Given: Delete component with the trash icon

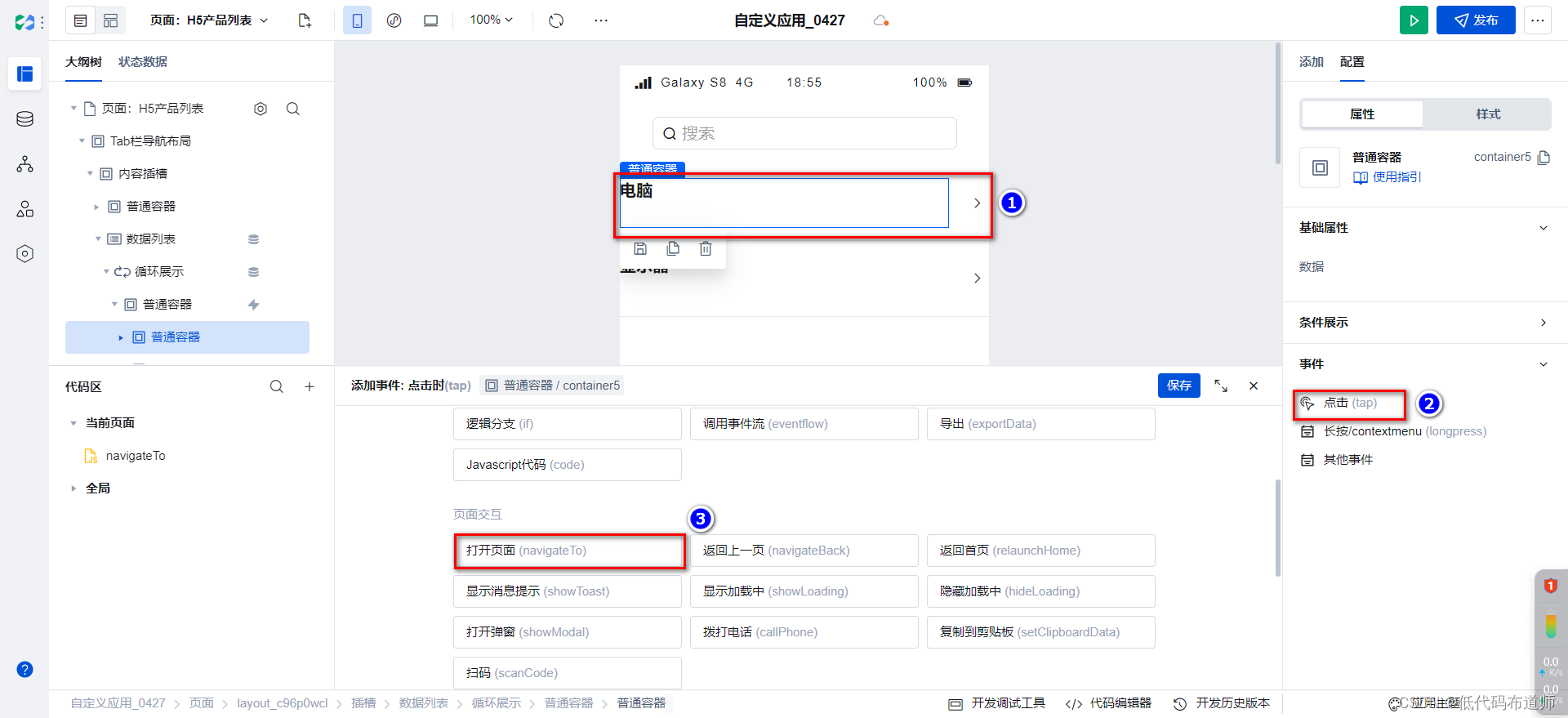Looking at the screenshot, I should (x=706, y=249).
